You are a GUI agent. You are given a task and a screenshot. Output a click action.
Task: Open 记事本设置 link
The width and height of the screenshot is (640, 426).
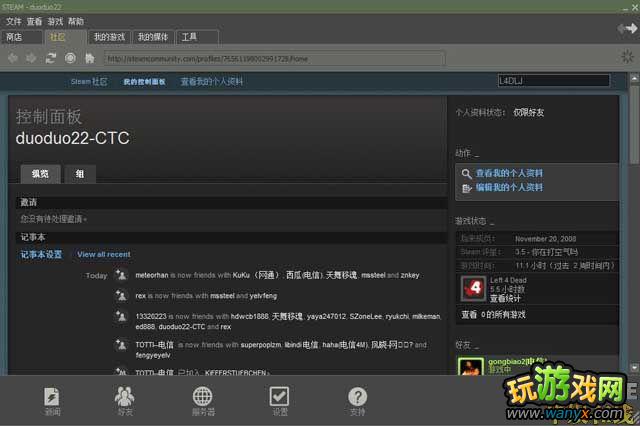pos(41,255)
